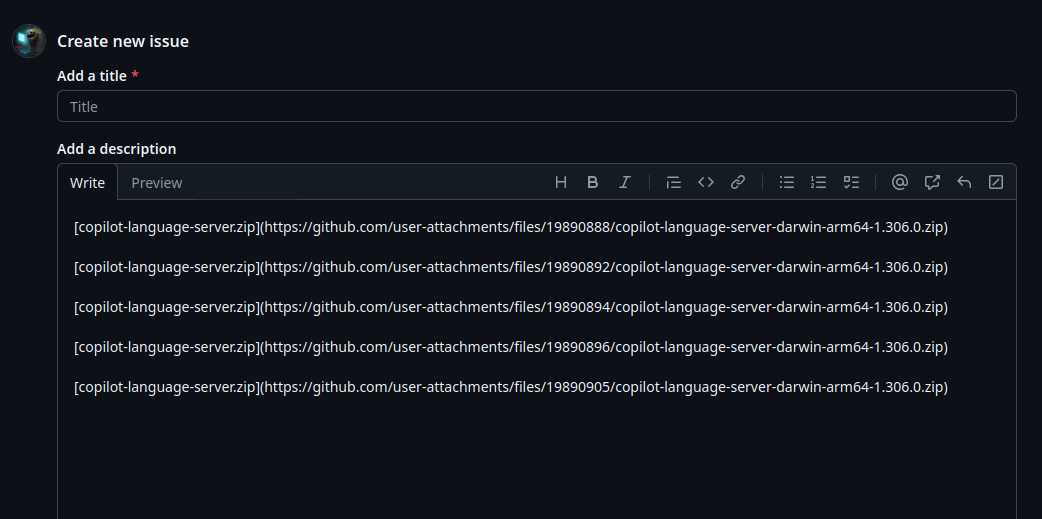Viewport: 1042px width, 519px height.
Task: Select the Write tab
Action: [88, 182]
